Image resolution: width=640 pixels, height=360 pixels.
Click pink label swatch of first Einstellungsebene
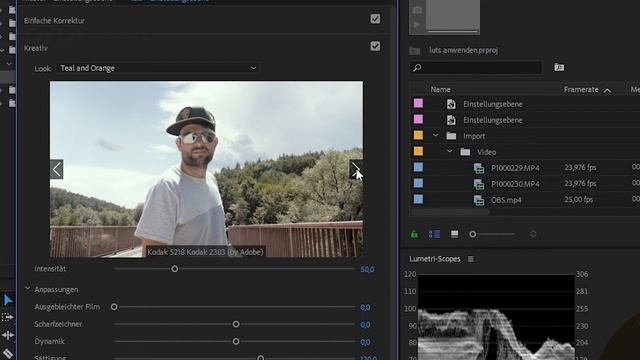418,103
